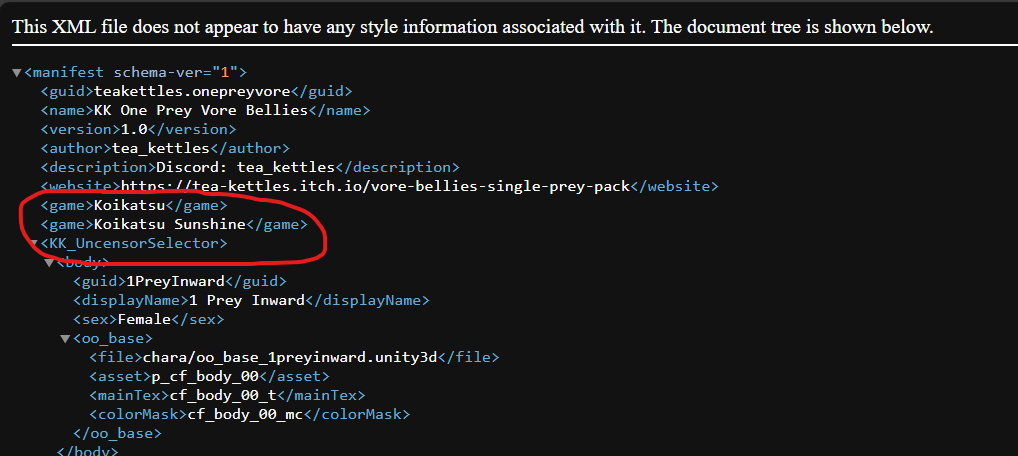Image resolution: width=1018 pixels, height=456 pixels.
Task: Click the guid 1PreyInward line
Action: [179, 282]
